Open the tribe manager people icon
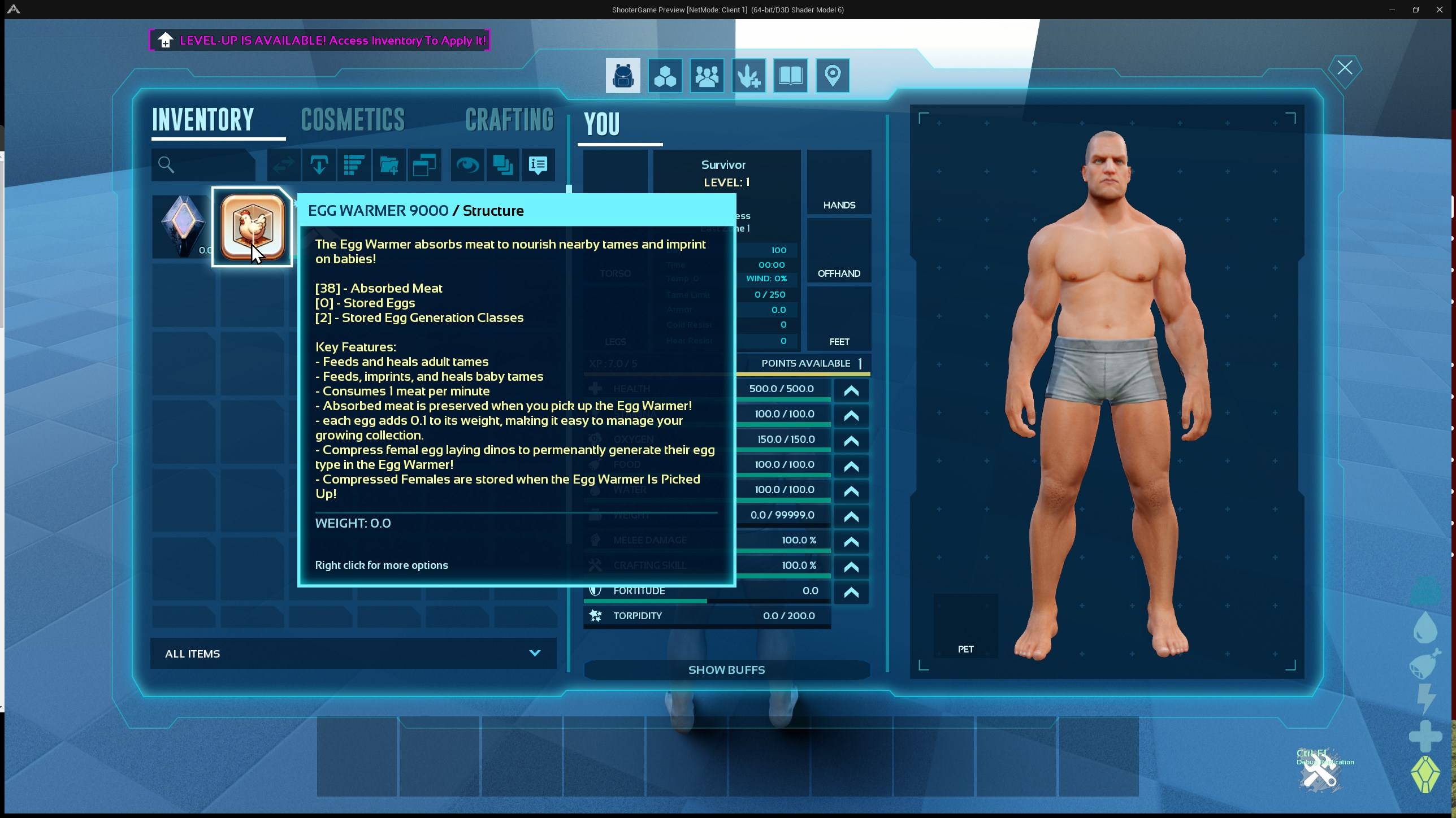 point(707,75)
